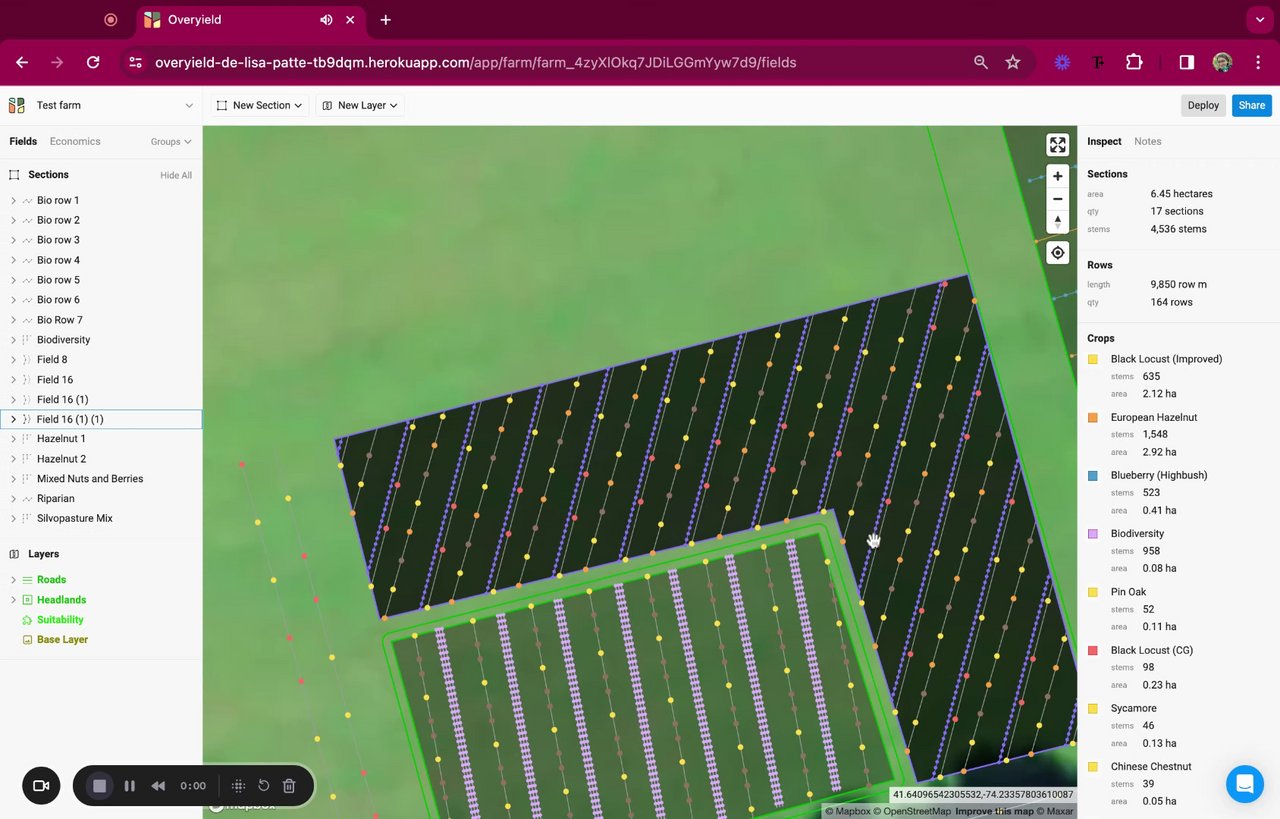Select the Riparian section row
The height and width of the screenshot is (819, 1280).
click(x=101, y=499)
